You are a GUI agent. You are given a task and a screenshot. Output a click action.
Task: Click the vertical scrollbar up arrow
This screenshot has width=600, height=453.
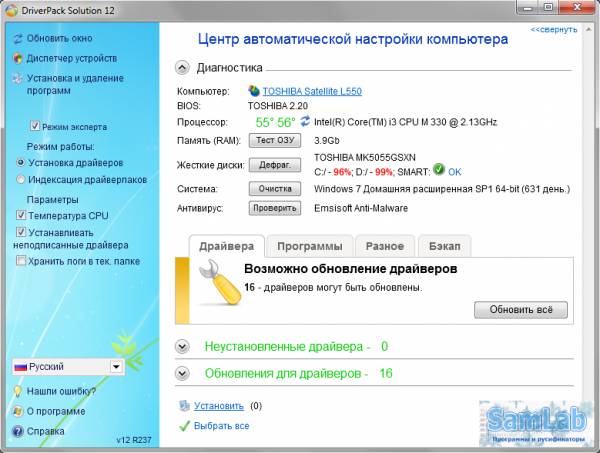click(589, 30)
